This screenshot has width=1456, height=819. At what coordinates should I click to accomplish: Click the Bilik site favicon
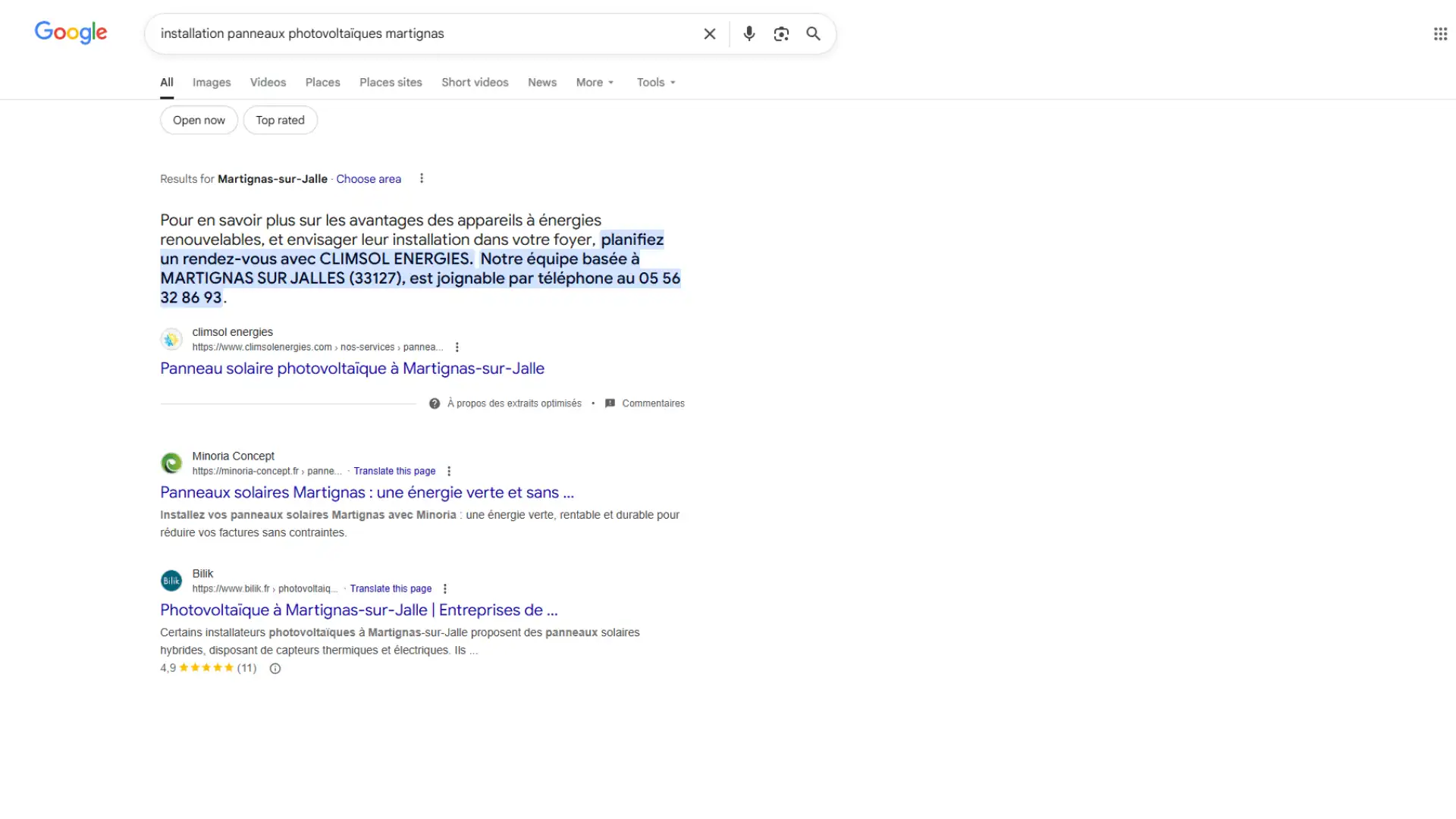pos(171,581)
